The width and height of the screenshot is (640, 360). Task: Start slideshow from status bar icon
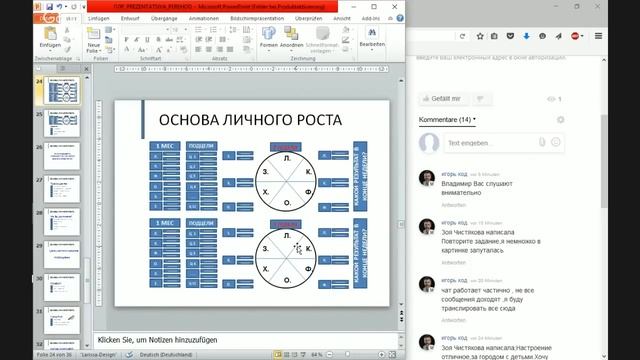pyautogui.click(x=303, y=355)
